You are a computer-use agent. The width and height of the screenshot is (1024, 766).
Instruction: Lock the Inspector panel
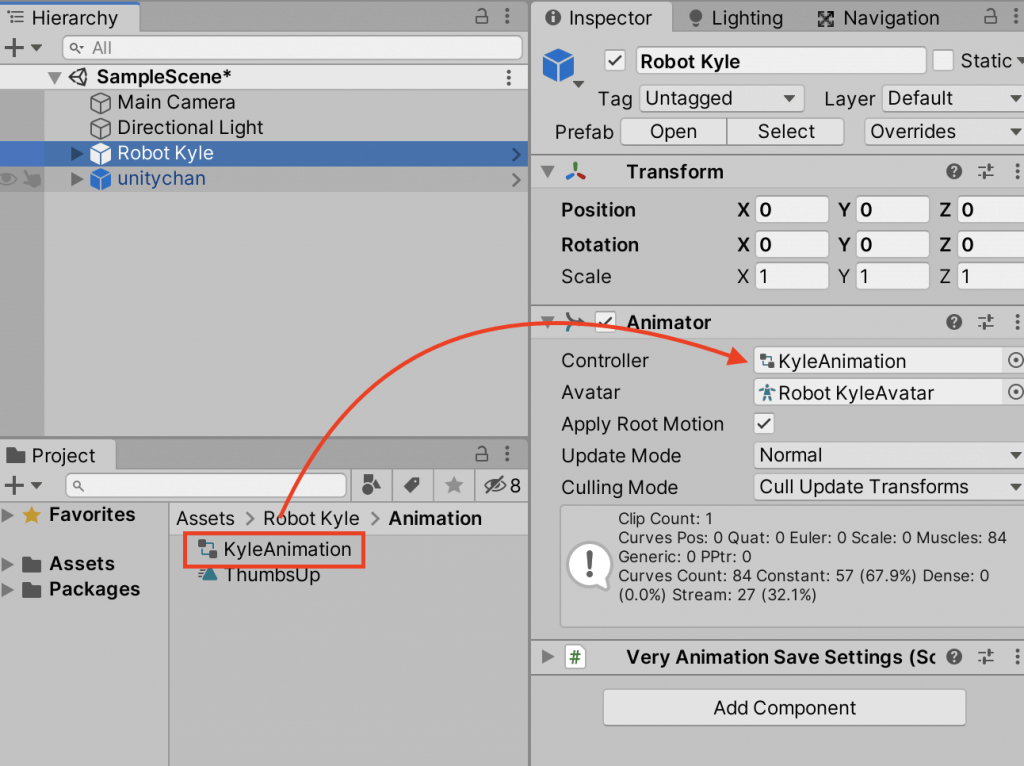(x=990, y=16)
